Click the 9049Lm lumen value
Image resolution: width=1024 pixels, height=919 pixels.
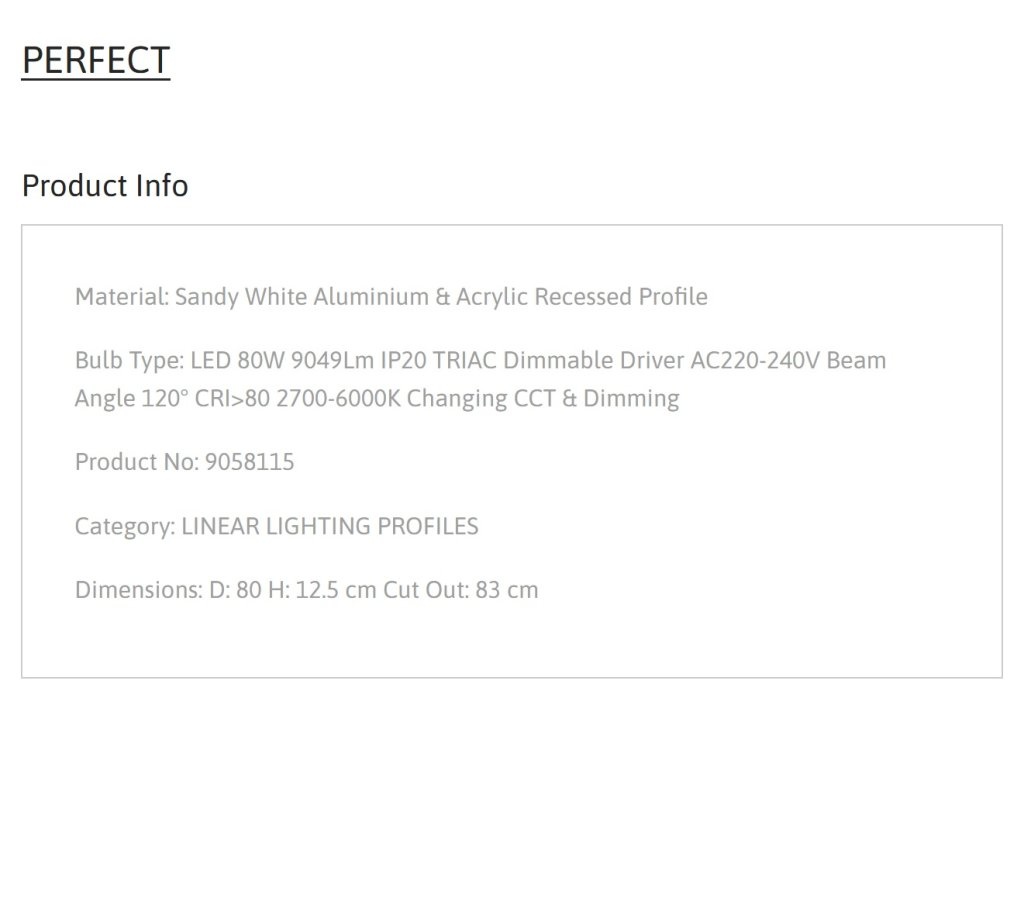(x=332, y=361)
